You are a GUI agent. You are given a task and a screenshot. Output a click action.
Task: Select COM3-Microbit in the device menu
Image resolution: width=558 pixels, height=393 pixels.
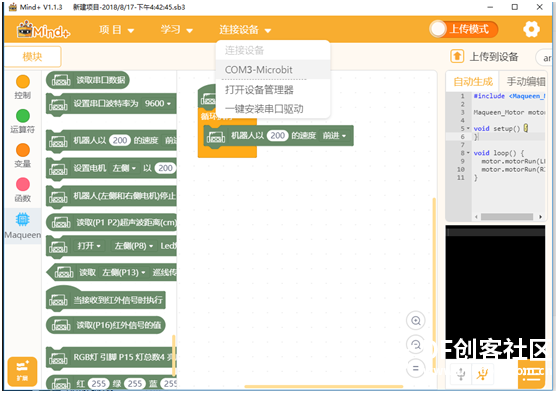tap(273, 70)
